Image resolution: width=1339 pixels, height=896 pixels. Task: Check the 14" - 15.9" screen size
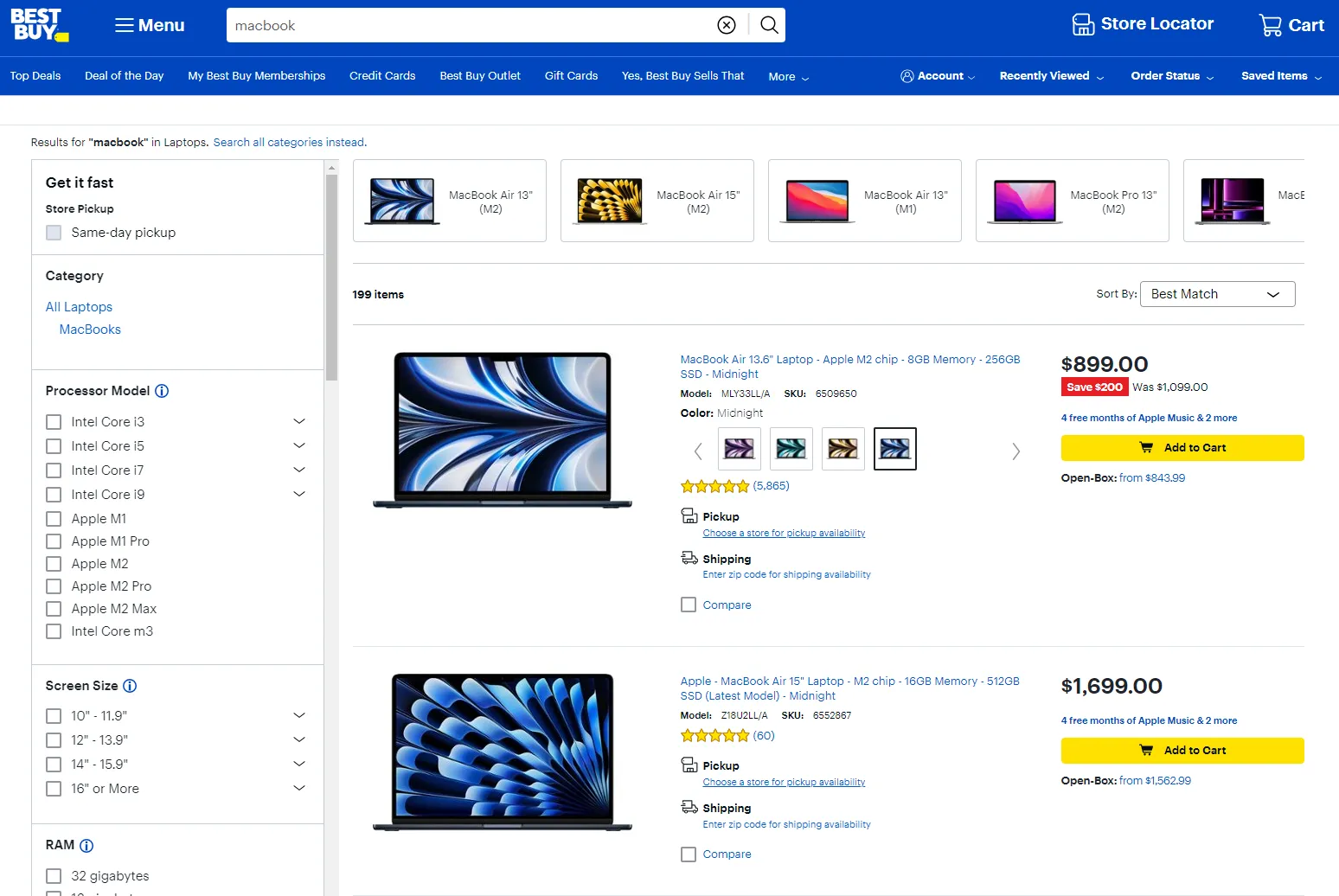[x=54, y=765]
